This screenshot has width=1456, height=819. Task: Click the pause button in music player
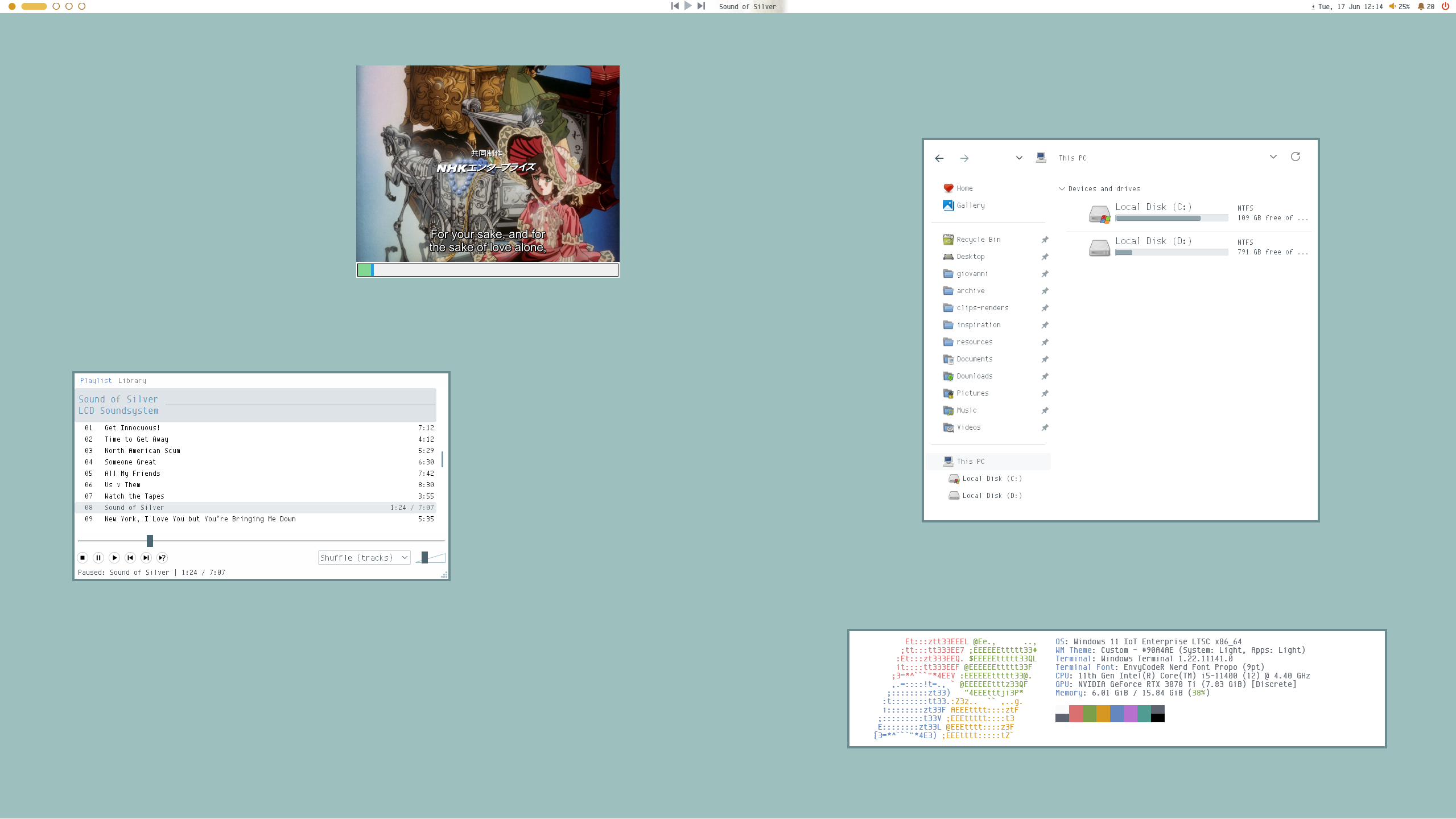click(98, 558)
